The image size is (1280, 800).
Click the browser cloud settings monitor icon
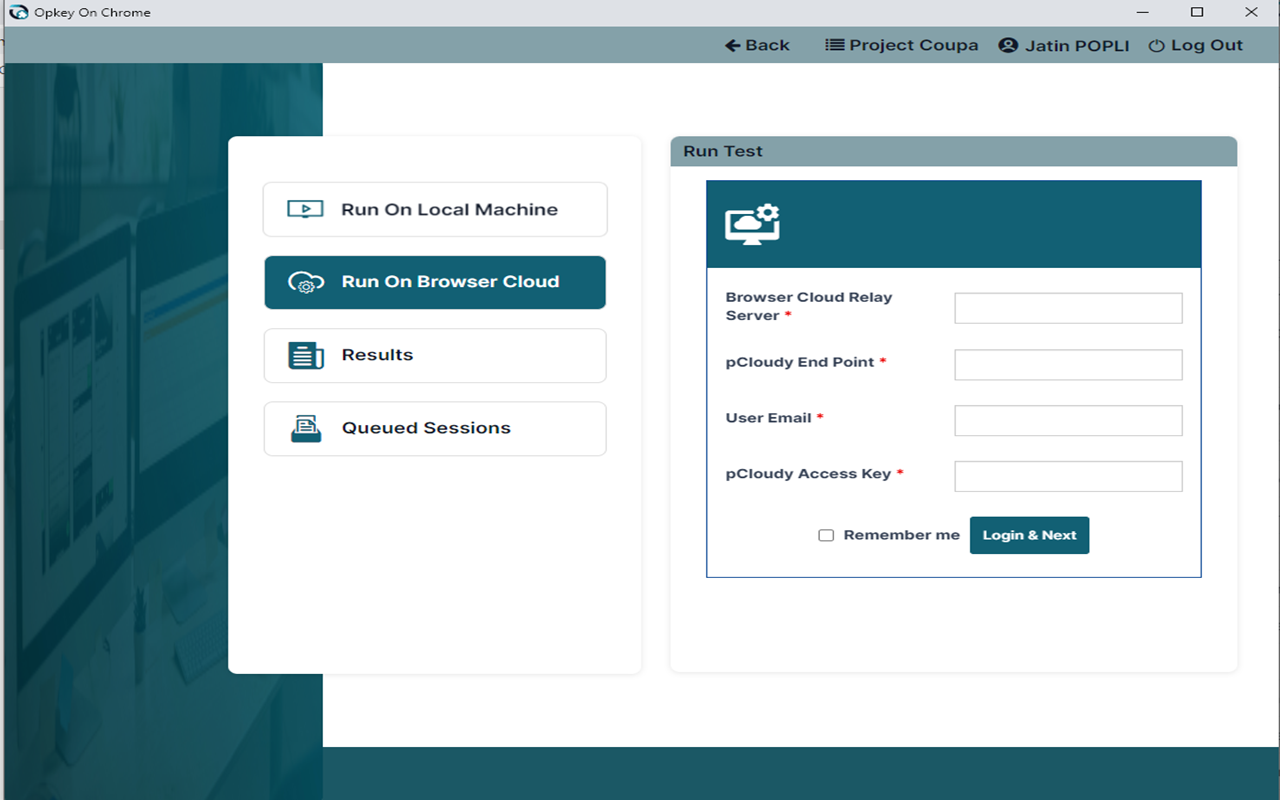click(x=752, y=224)
